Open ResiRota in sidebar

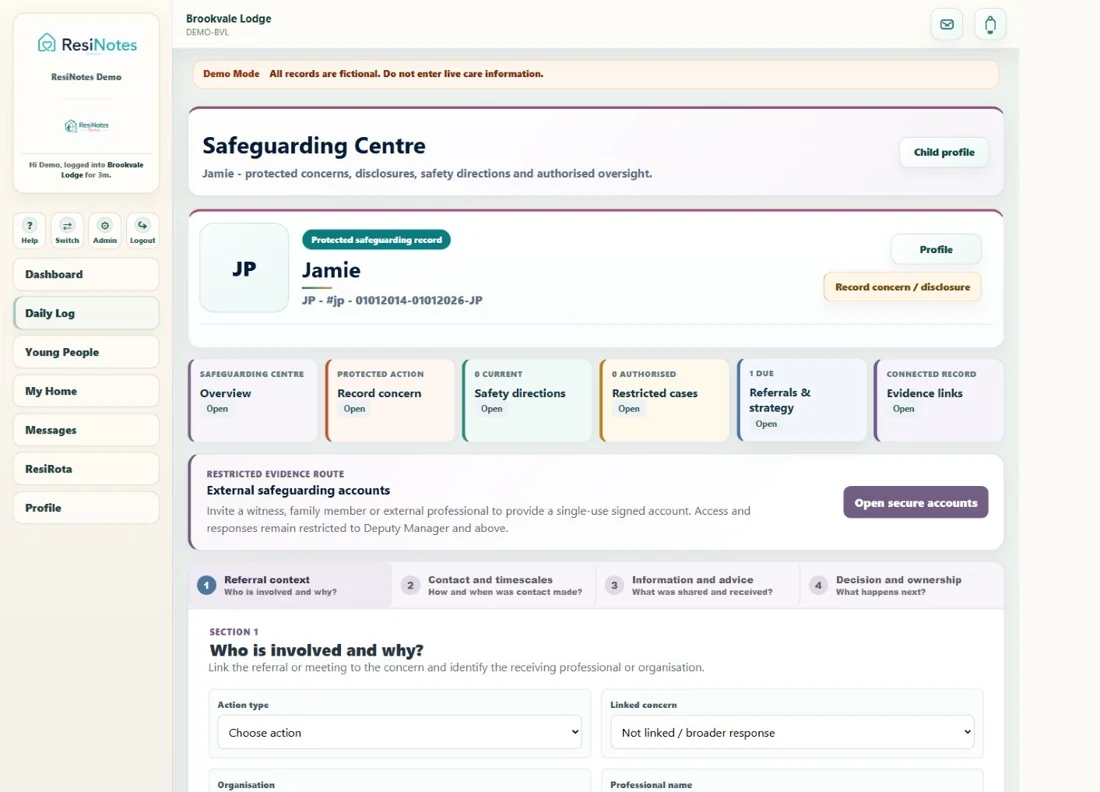pos(86,469)
